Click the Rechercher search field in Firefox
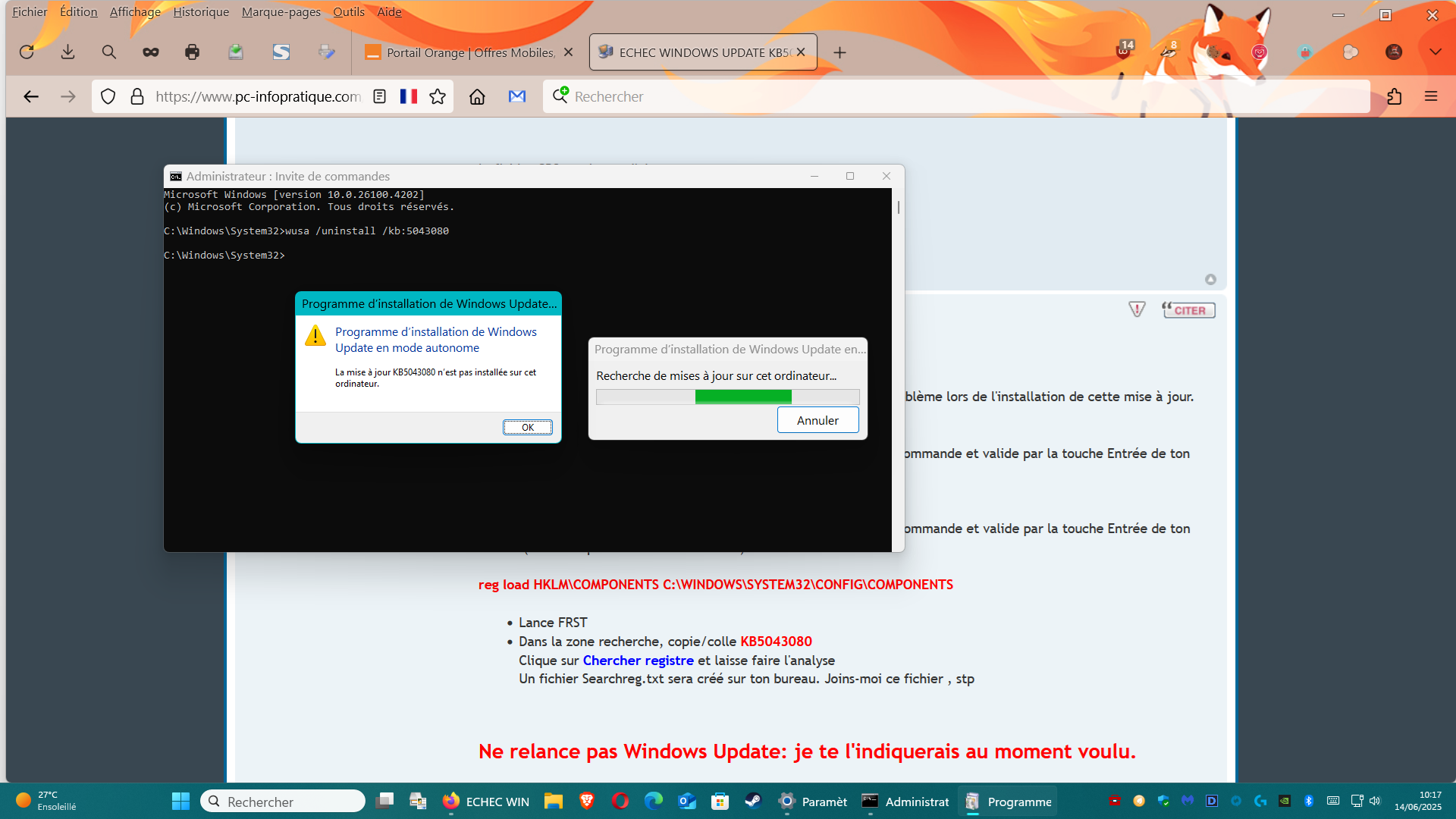The height and width of the screenshot is (819, 1456). pyautogui.click(x=955, y=96)
